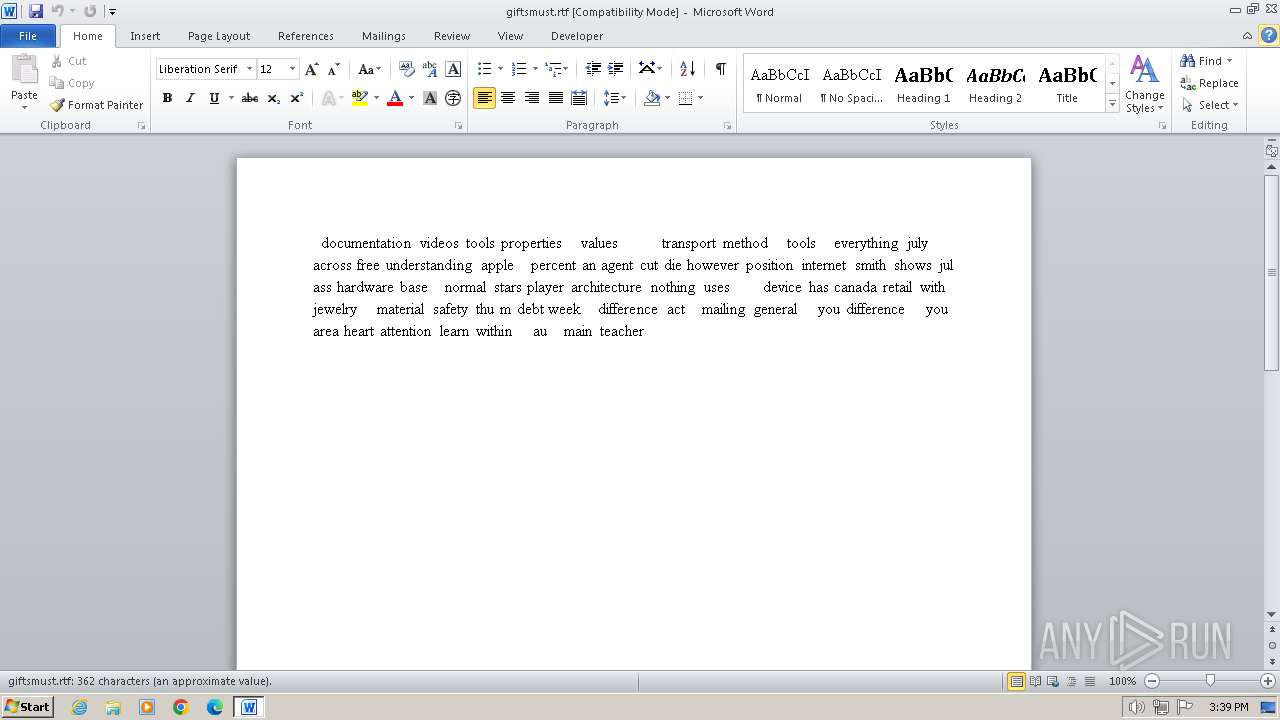
Task: Open Internet Explorer from the taskbar
Action: (79, 707)
